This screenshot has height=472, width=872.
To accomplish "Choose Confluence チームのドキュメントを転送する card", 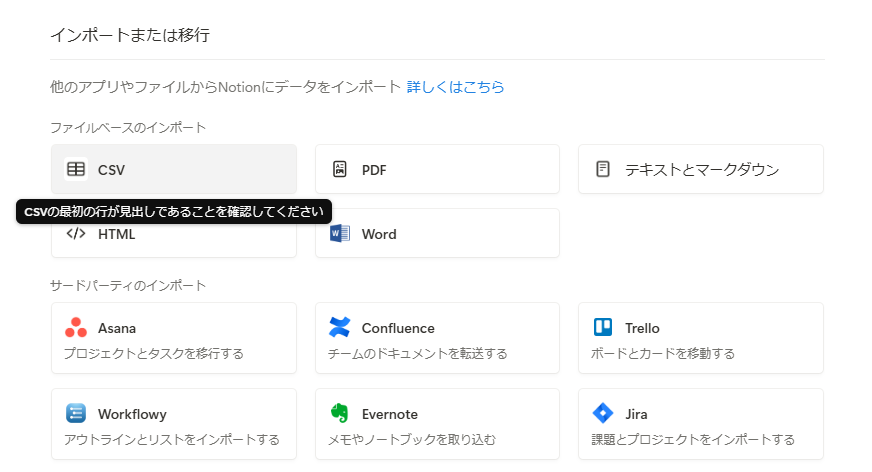I will [438, 338].
